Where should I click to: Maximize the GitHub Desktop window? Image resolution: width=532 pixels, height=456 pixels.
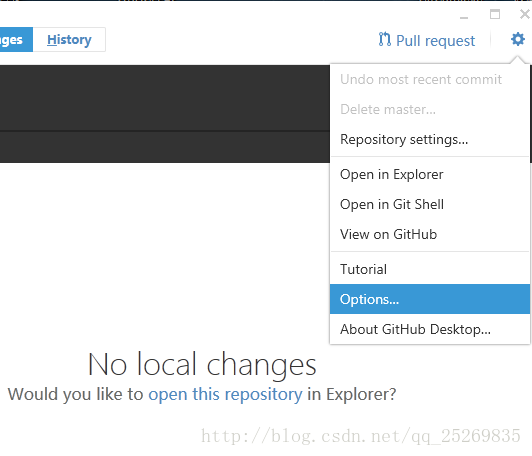point(495,14)
